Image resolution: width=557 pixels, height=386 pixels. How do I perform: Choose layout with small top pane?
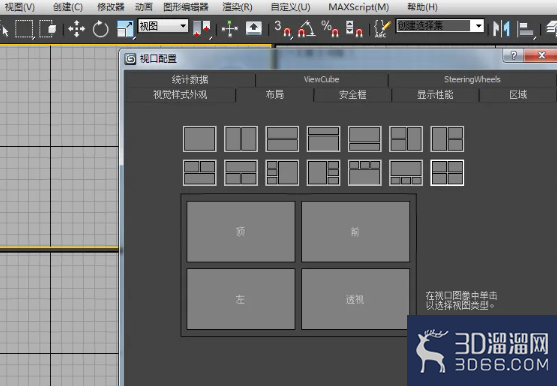(323, 139)
